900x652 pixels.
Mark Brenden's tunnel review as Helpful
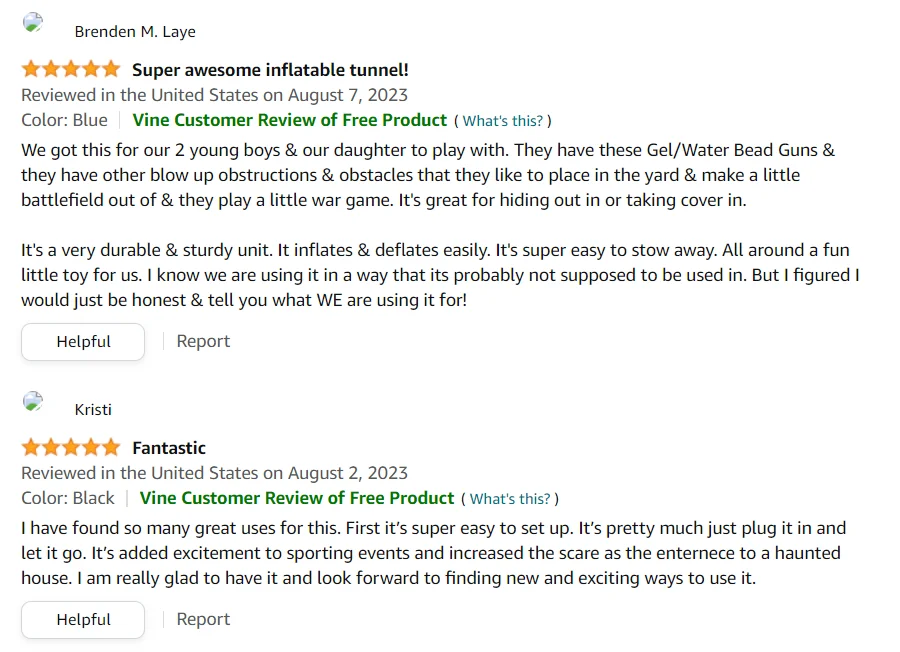click(83, 342)
